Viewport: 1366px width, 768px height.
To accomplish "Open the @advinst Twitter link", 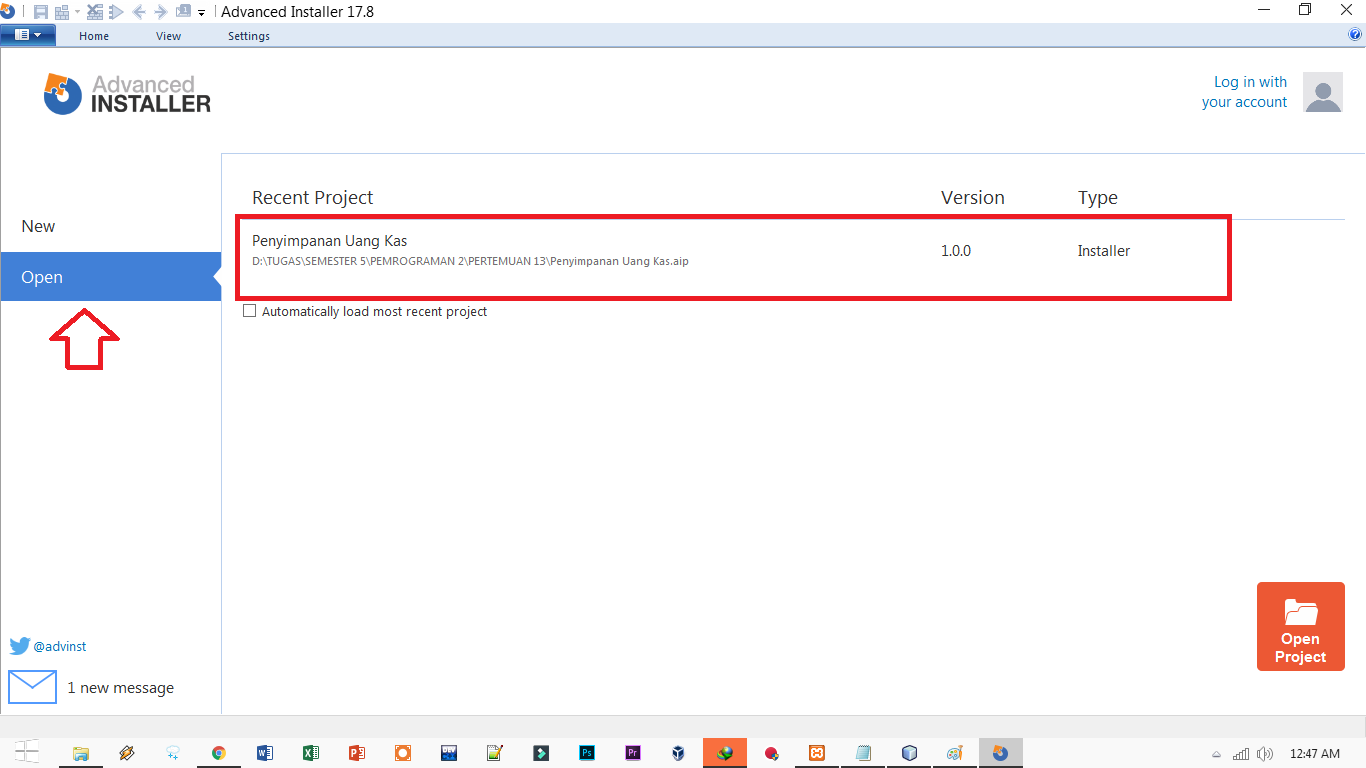I will coord(60,647).
